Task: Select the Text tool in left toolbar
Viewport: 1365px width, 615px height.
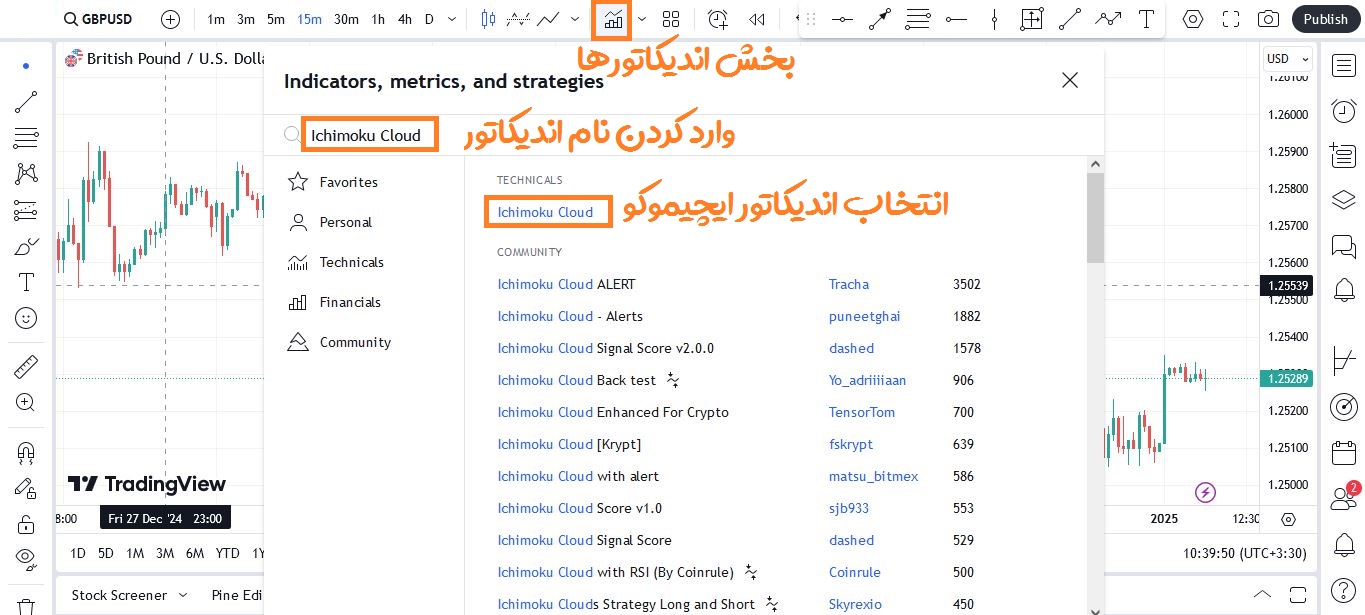Action: 26,282
